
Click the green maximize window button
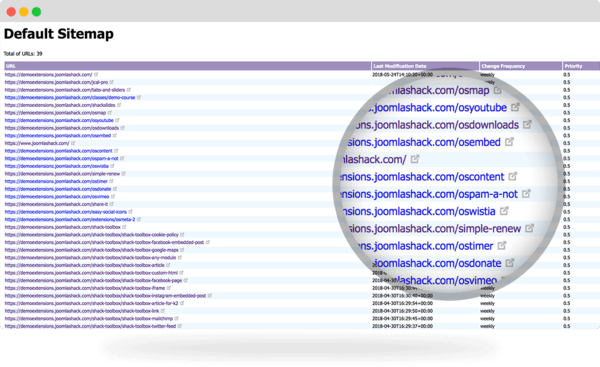tap(36, 12)
